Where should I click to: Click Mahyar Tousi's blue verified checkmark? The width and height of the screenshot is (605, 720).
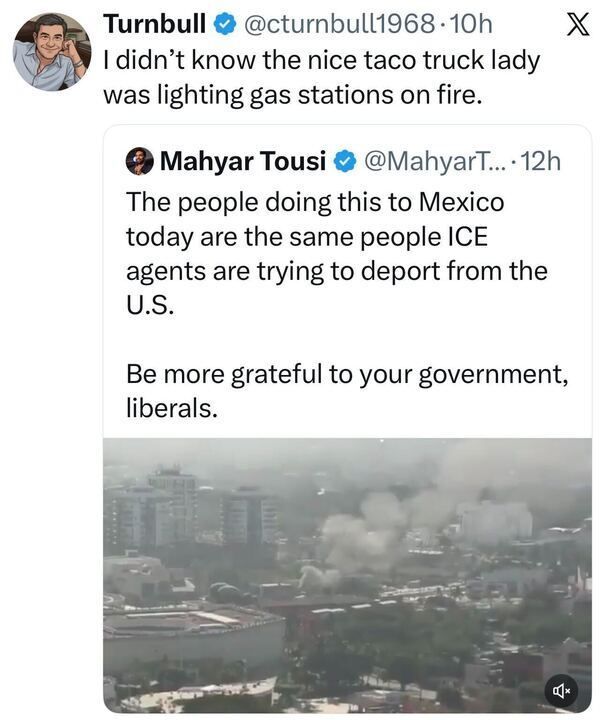[343, 161]
